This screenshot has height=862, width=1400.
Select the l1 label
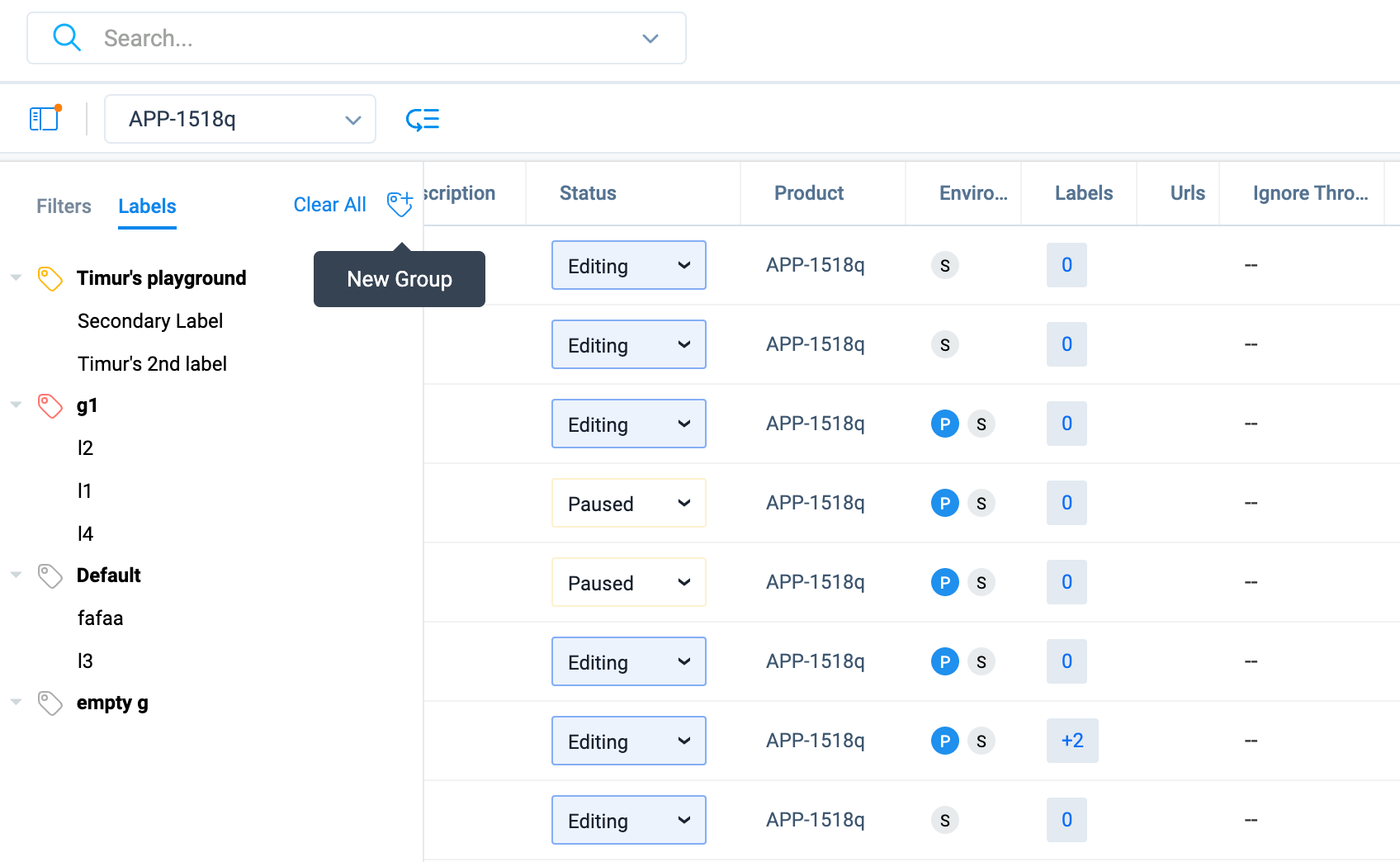(x=84, y=491)
